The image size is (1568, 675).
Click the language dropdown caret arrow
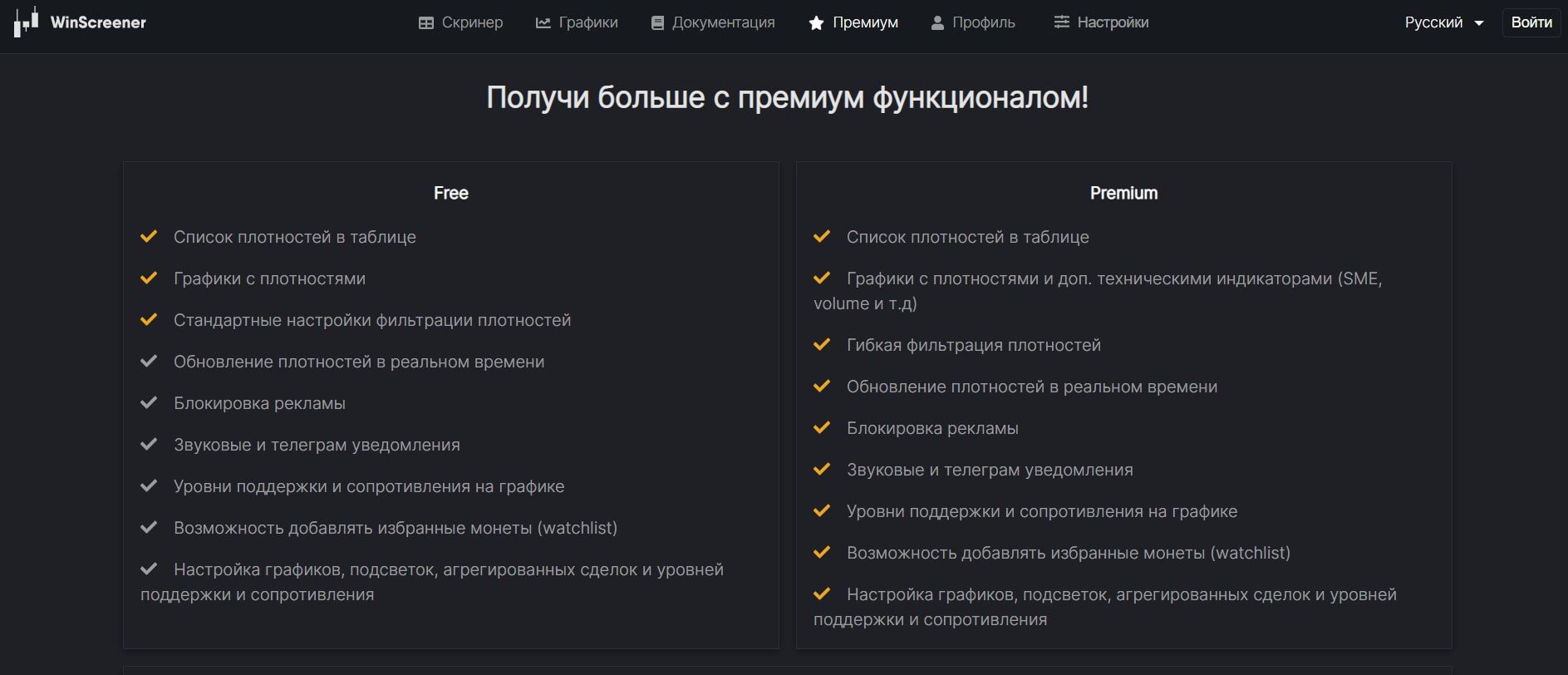(1479, 23)
